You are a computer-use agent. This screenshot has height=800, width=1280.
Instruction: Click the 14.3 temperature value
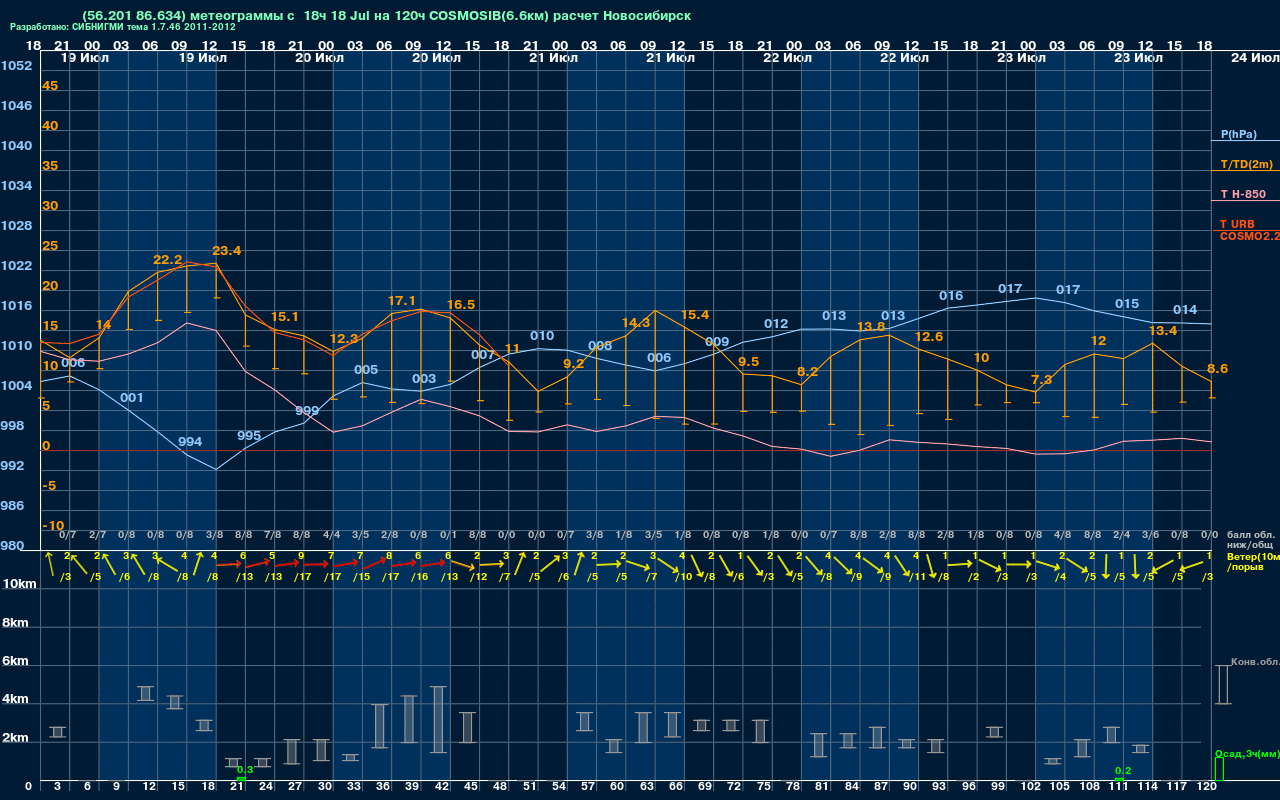(x=636, y=323)
